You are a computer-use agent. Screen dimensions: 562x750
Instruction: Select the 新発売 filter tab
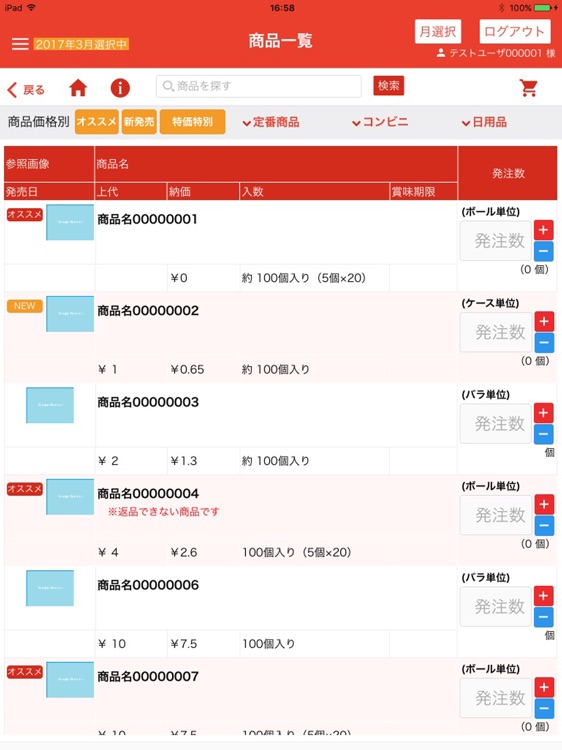(x=139, y=121)
